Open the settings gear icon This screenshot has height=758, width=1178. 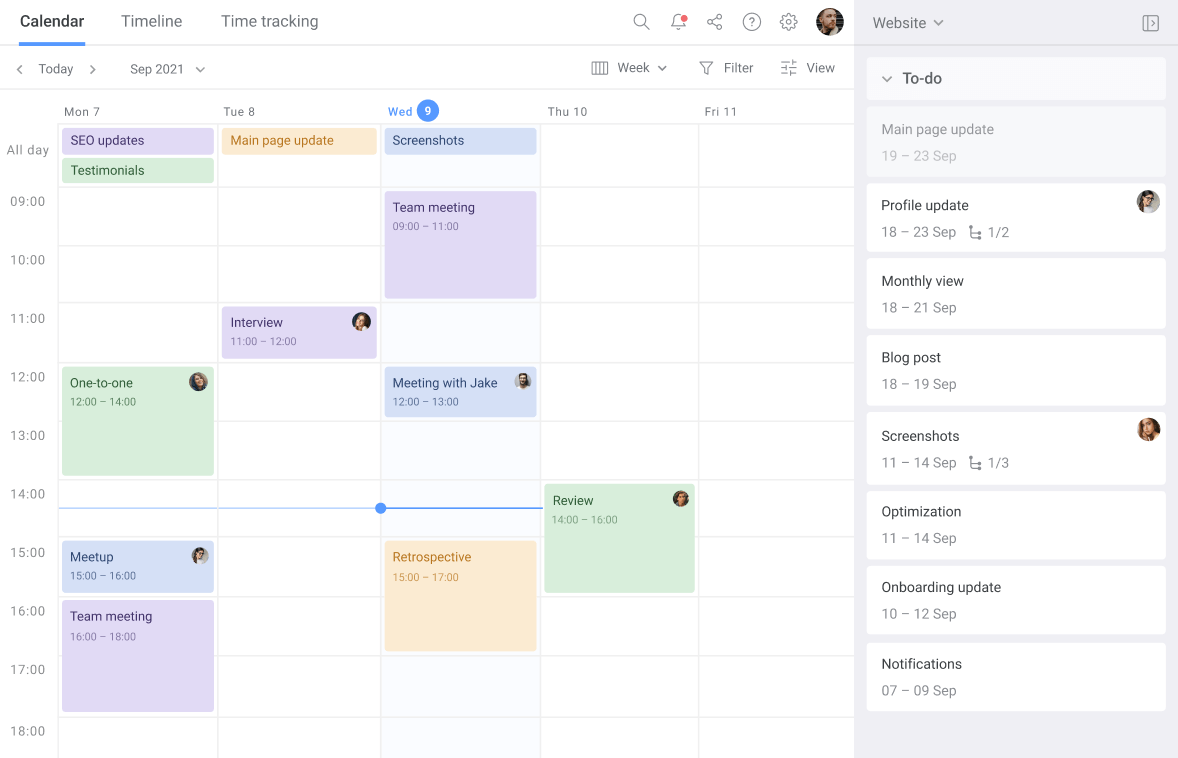click(x=789, y=22)
